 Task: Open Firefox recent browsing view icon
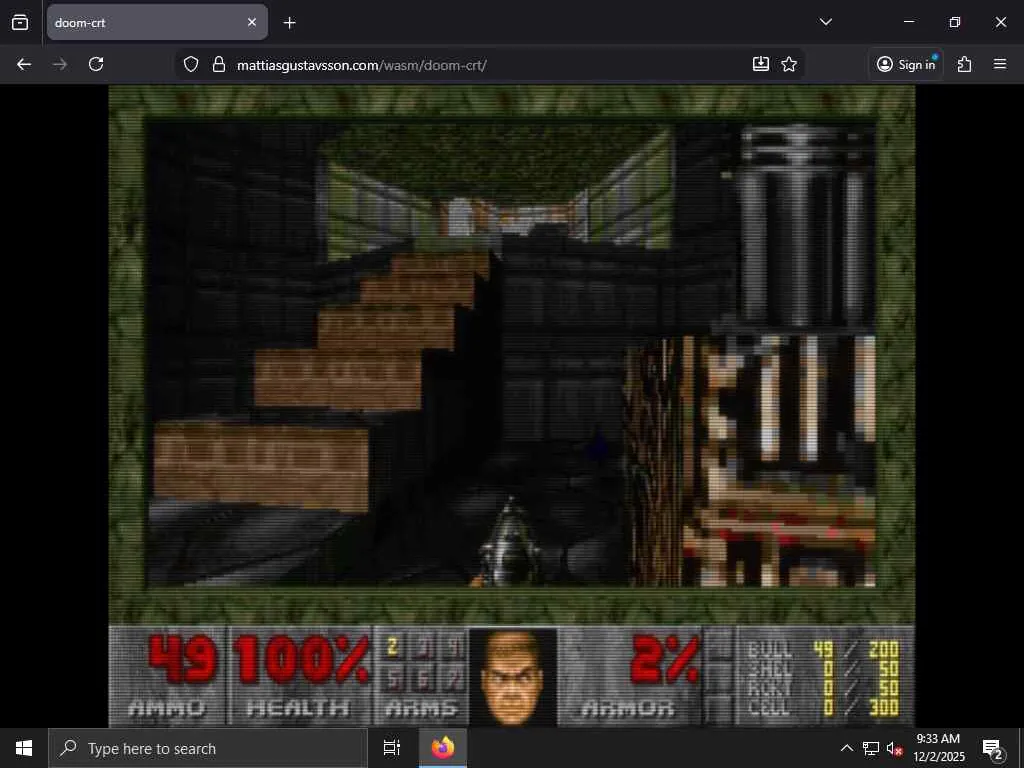(x=20, y=22)
